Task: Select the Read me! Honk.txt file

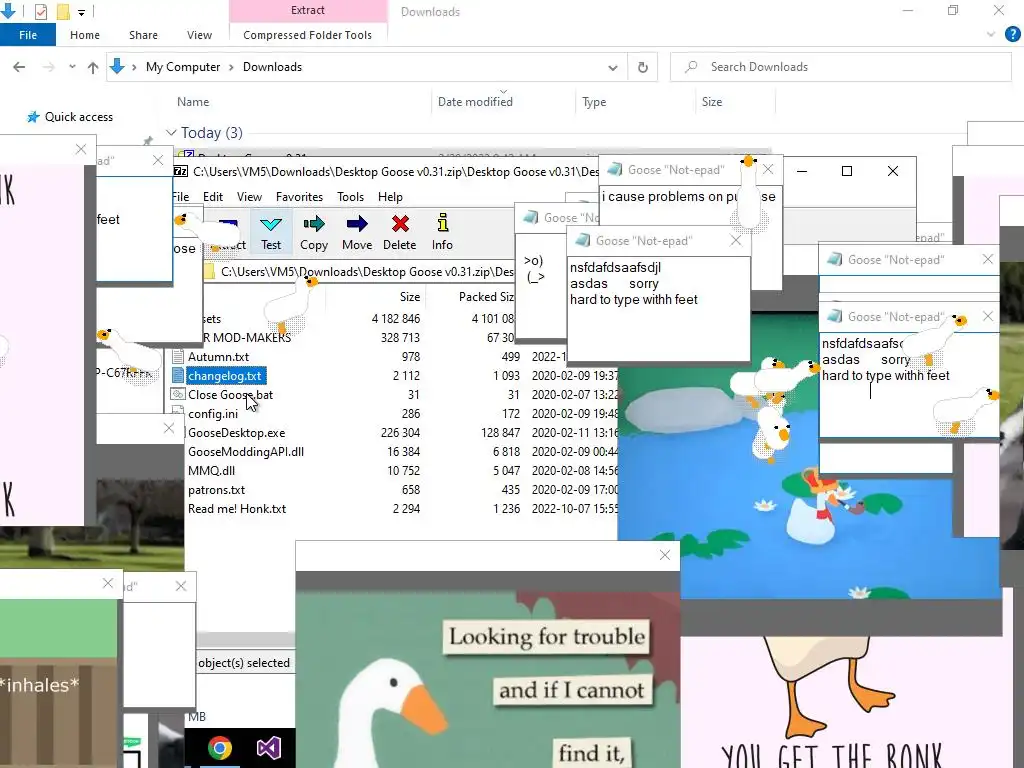Action: pyautogui.click(x=237, y=508)
